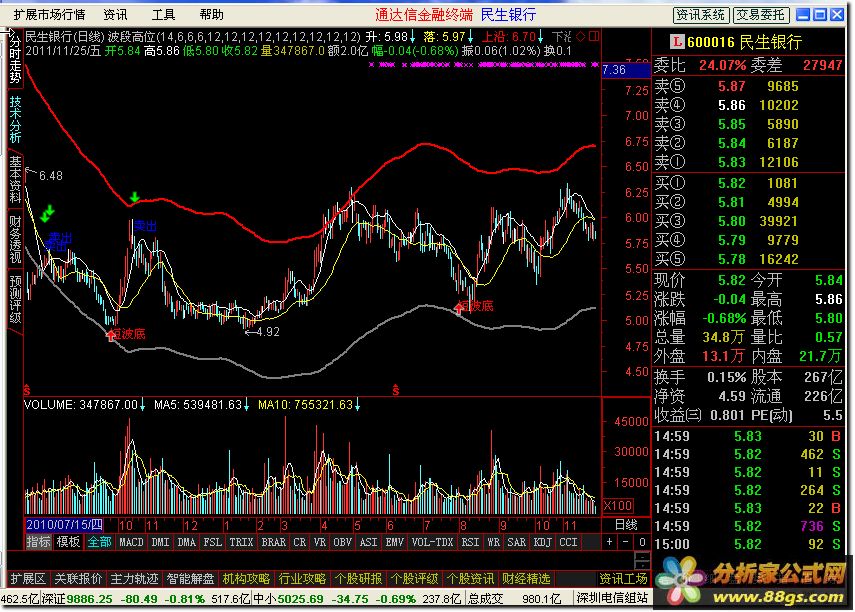Image resolution: width=855 pixels, height=612 pixels.
Task: Click the red S marker under month 6
Action: pos(396,390)
